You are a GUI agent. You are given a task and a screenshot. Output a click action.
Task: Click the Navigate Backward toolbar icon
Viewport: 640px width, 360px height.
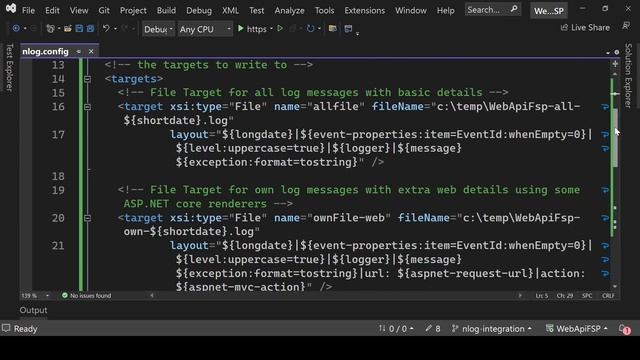[16, 29]
